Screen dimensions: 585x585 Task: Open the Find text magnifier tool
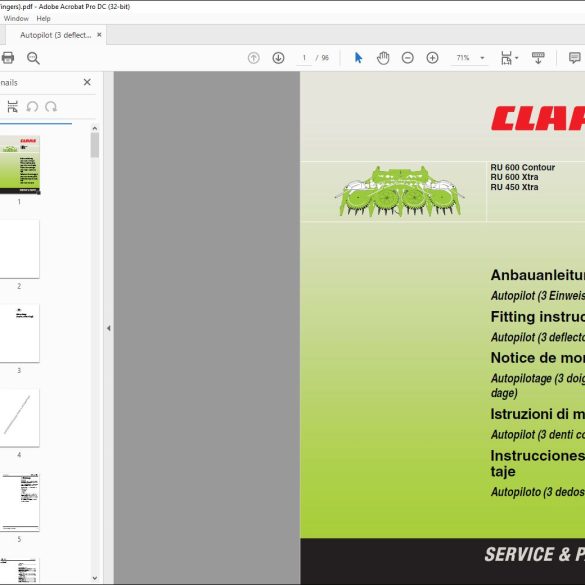point(33,58)
